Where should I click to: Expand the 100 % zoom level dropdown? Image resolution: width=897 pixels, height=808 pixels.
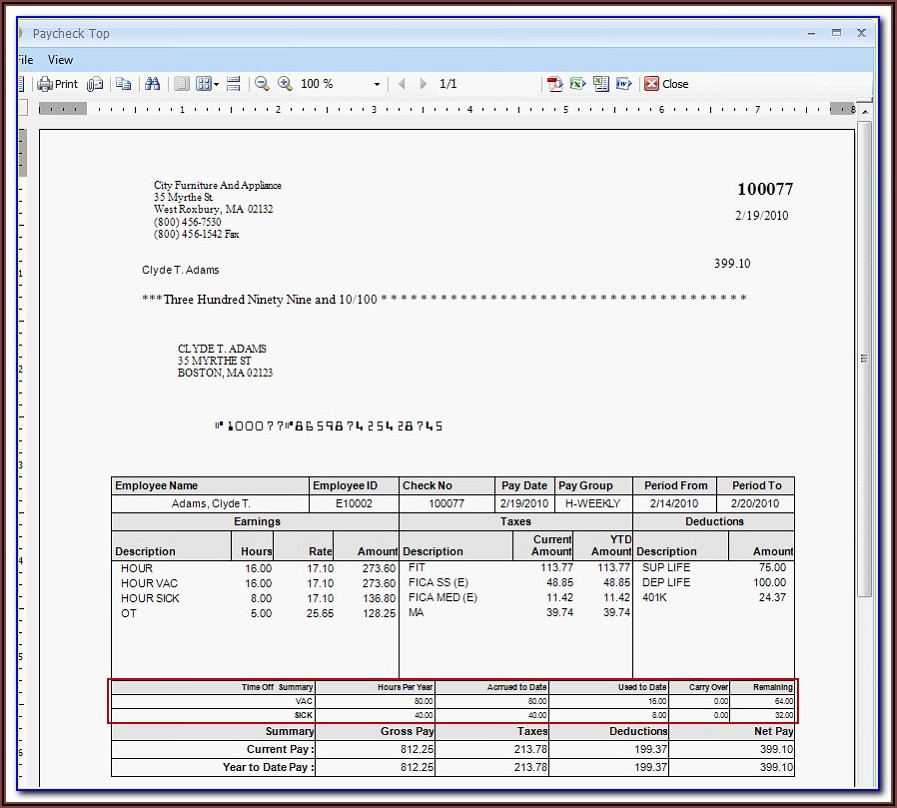point(377,85)
